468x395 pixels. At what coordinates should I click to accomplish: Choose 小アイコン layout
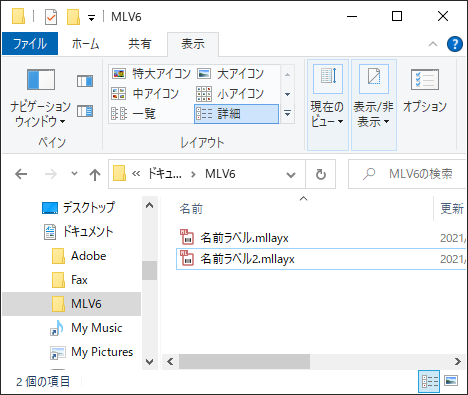pos(231,94)
